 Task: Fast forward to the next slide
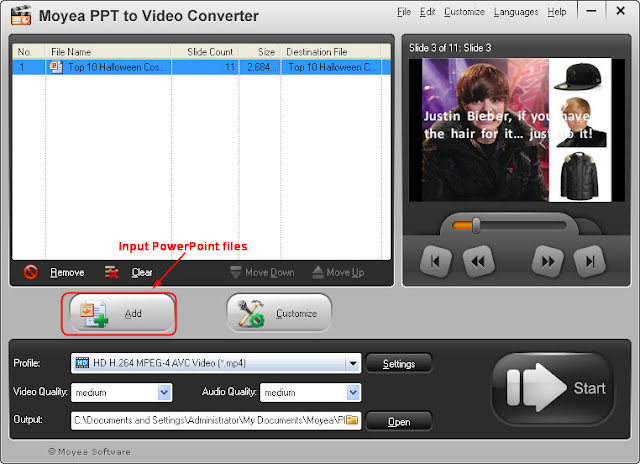click(548, 262)
